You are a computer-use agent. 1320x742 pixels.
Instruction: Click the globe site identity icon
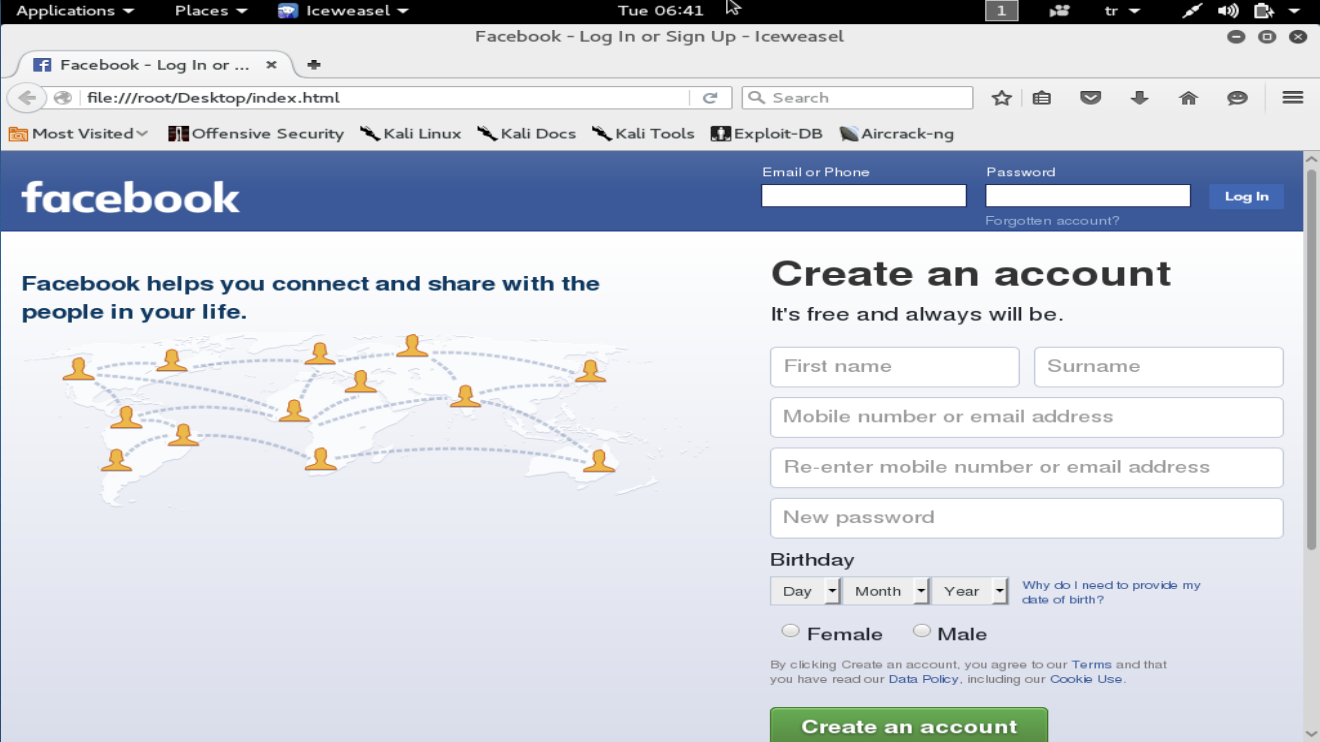tap(63, 98)
